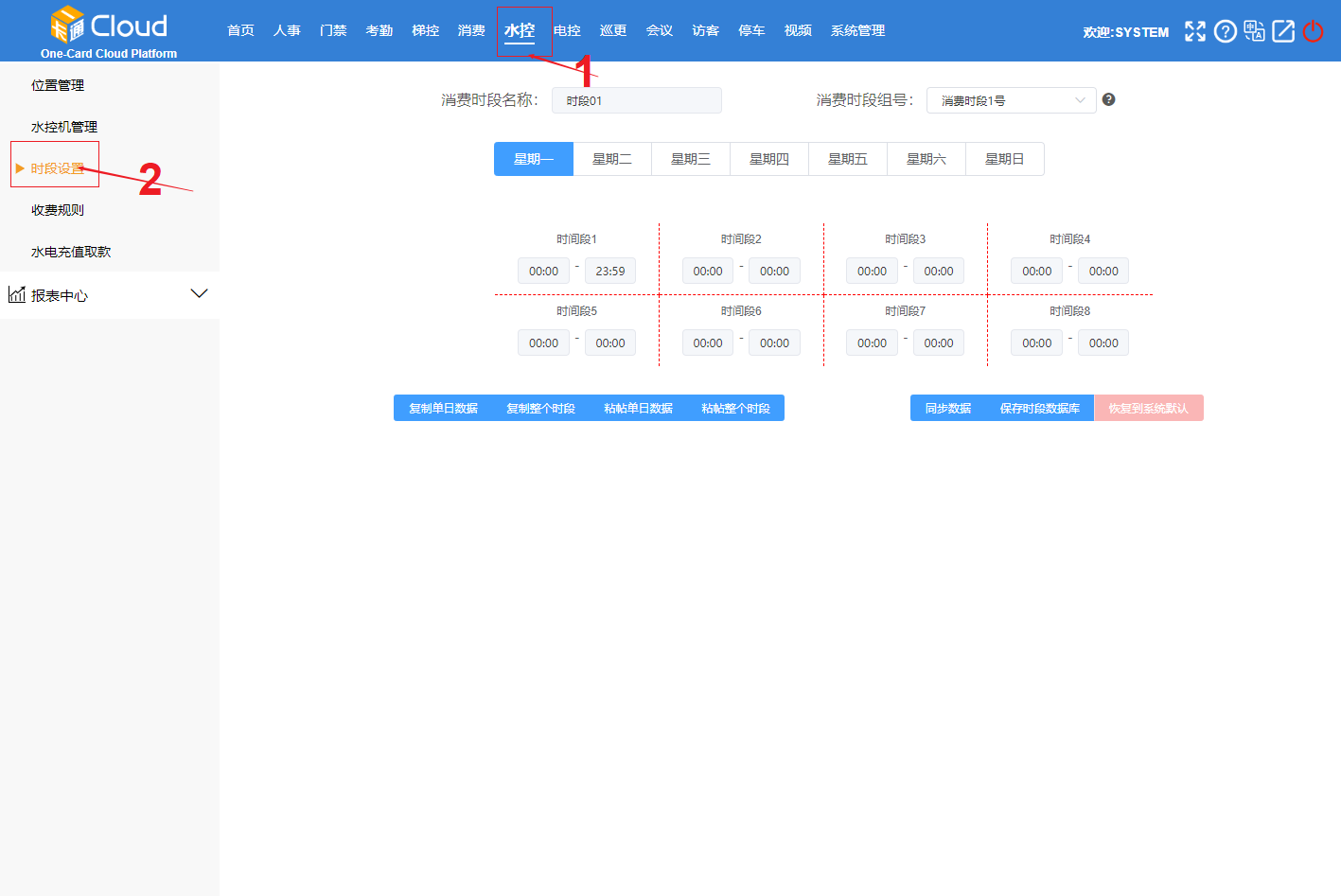
Task: Open 时间段1 end time picker showing 23:59
Action: (x=610, y=272)
